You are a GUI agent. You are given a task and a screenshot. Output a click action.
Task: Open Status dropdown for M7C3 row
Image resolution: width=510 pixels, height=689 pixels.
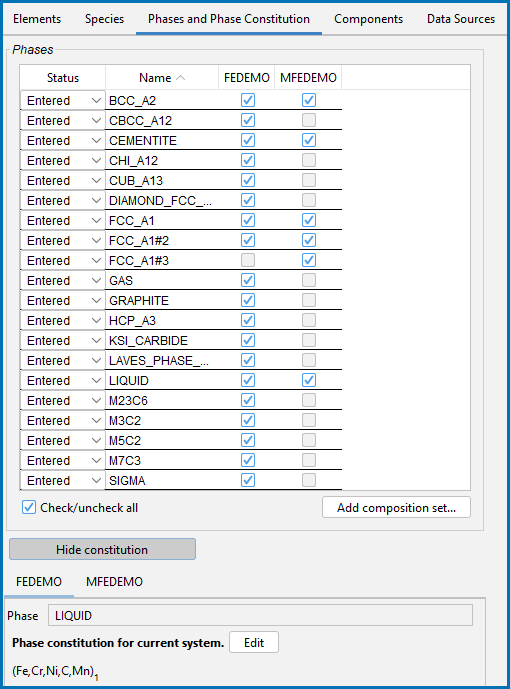click(x=62, y=461)
